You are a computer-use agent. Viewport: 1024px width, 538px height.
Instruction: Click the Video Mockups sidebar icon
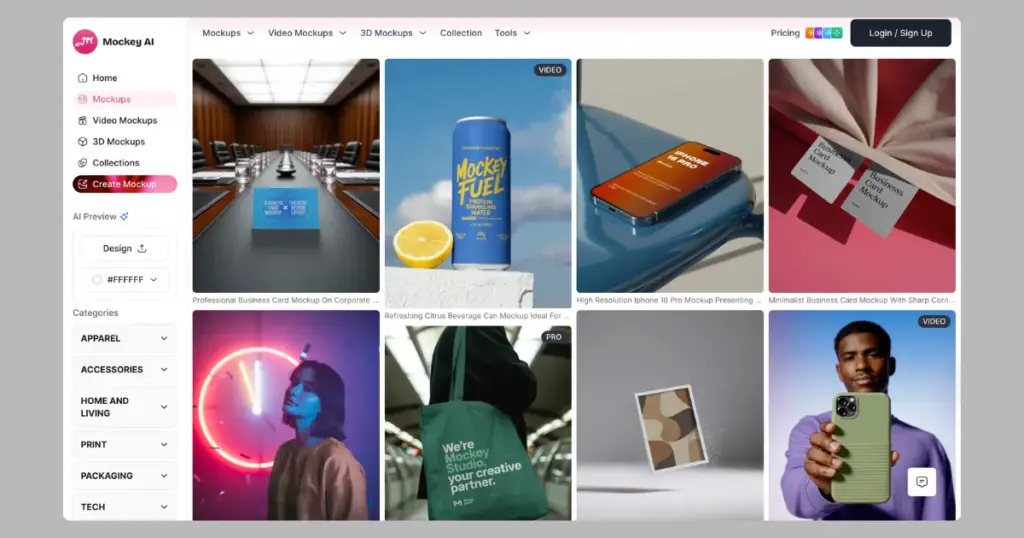point(82,120)
